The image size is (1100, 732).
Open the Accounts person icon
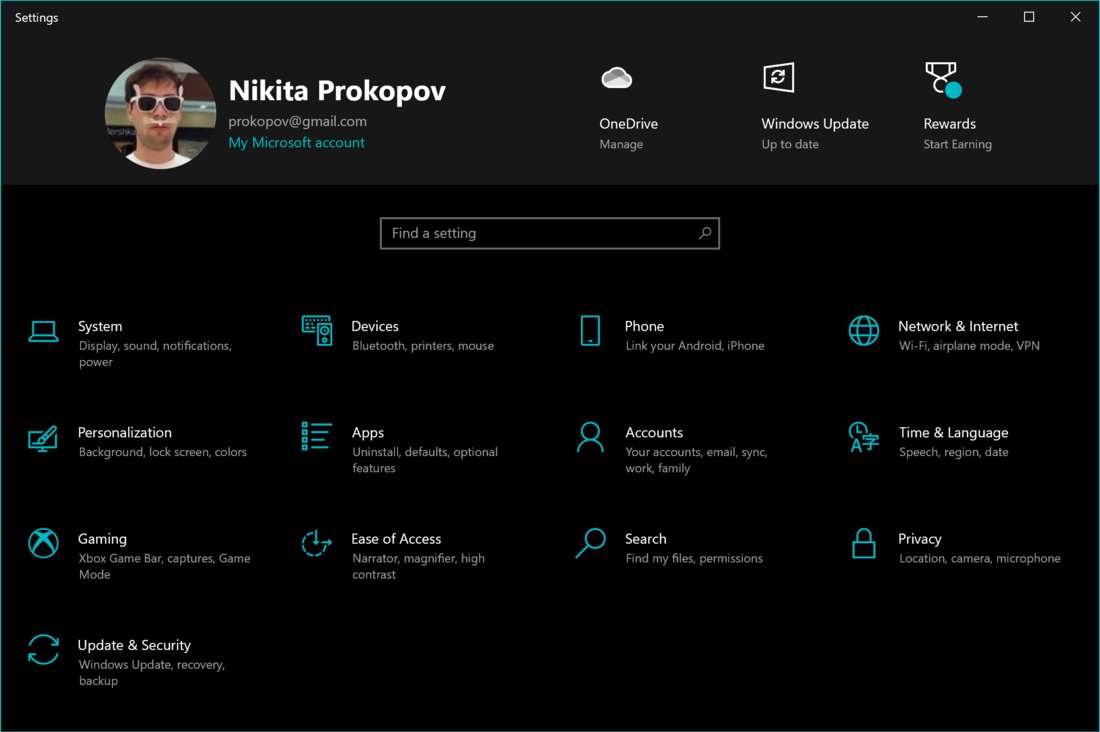[x=590, y=437]
